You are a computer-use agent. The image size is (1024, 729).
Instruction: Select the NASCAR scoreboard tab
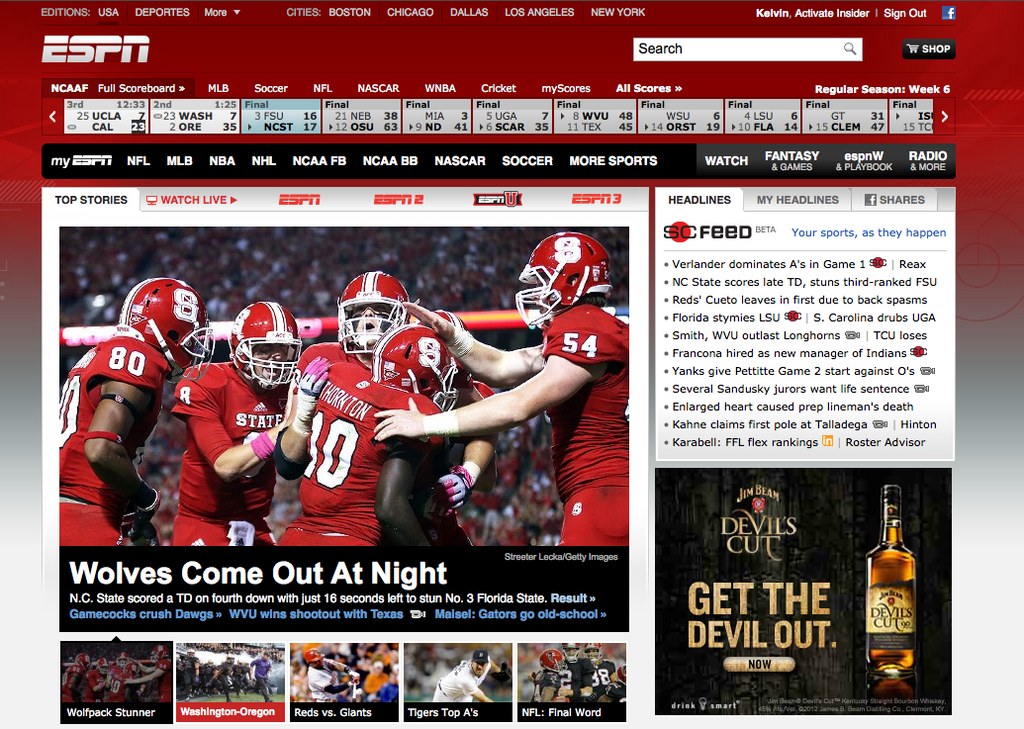click(x=378, y=88)
